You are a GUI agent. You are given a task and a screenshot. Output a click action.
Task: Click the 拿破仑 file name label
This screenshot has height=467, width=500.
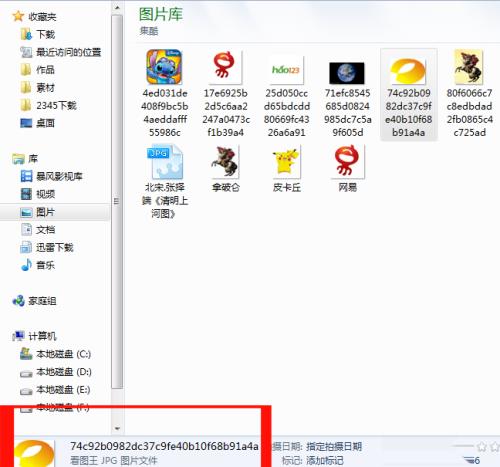point(226,187)
